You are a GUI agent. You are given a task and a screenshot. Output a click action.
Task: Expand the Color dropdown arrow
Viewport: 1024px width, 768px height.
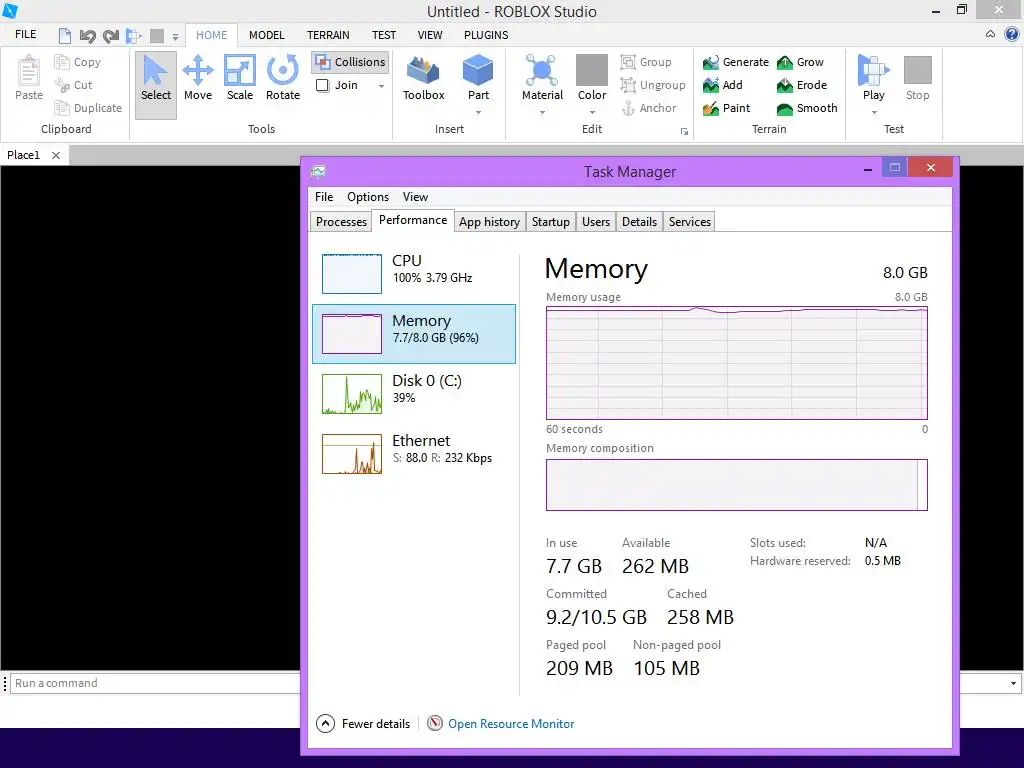click(592, 112)
